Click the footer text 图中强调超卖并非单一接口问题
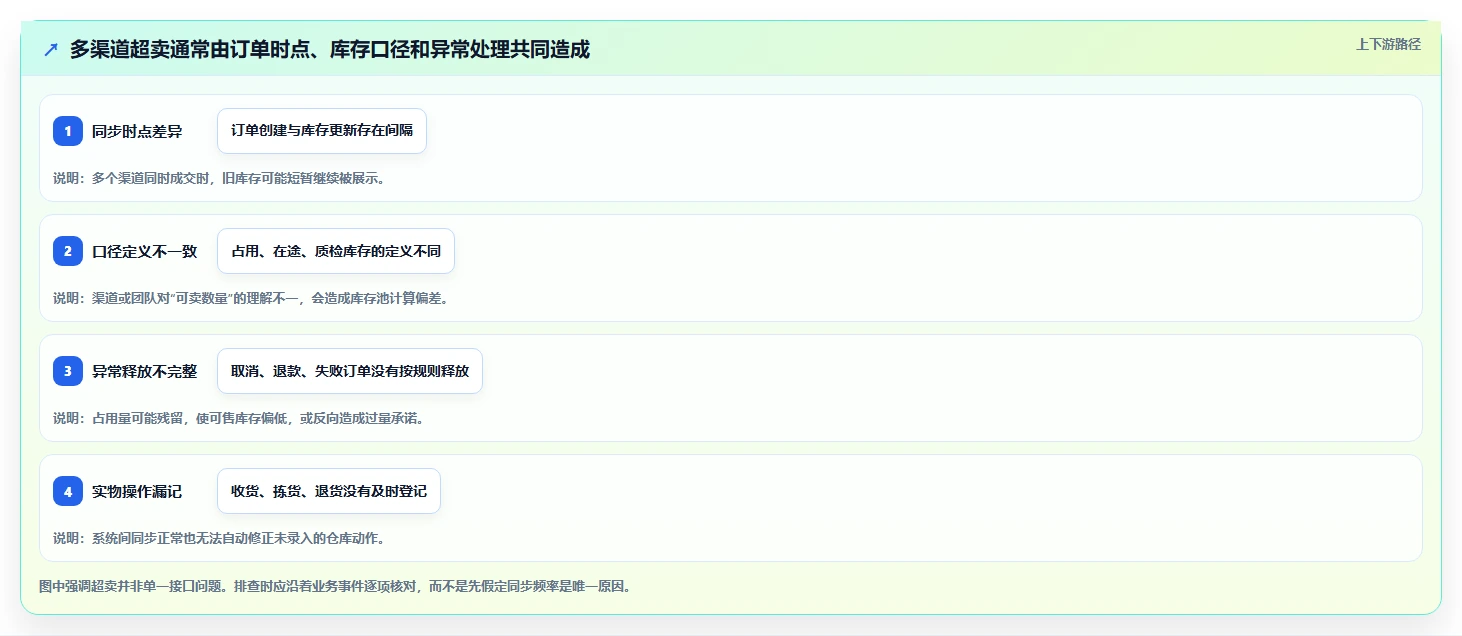 335,587
